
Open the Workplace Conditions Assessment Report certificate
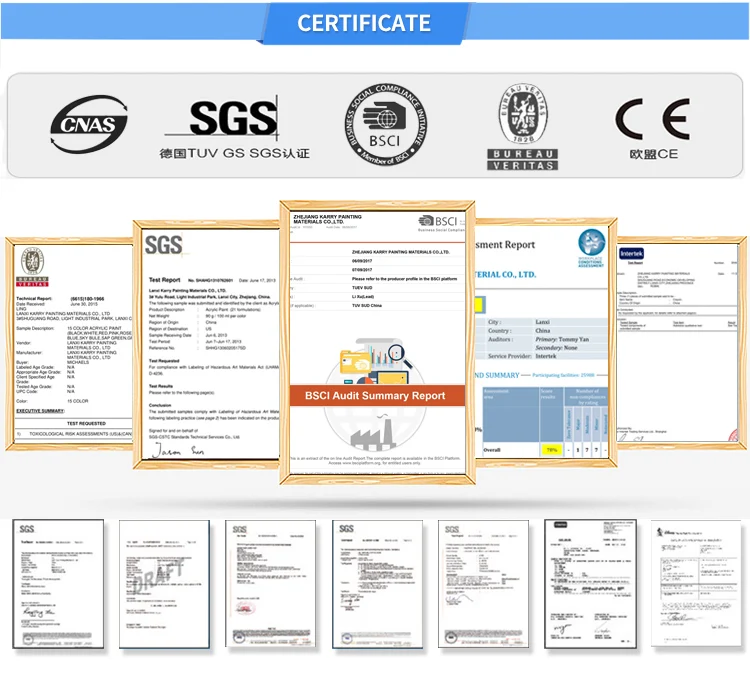(x=545, y=342)
